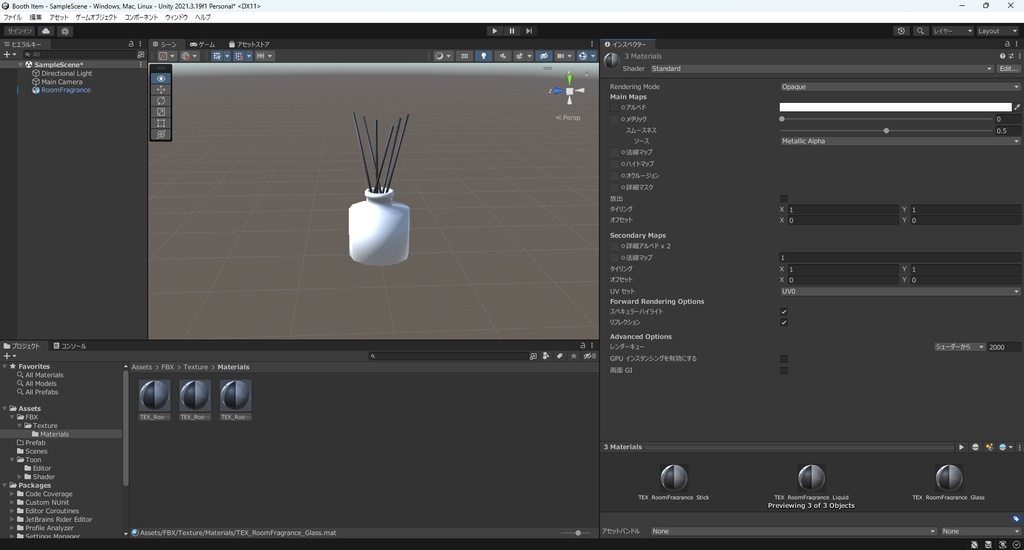The width and height of the screenshot is (1024, 550).
Task: Adjust the メタリック slider
Action: [x=886, y=119]
